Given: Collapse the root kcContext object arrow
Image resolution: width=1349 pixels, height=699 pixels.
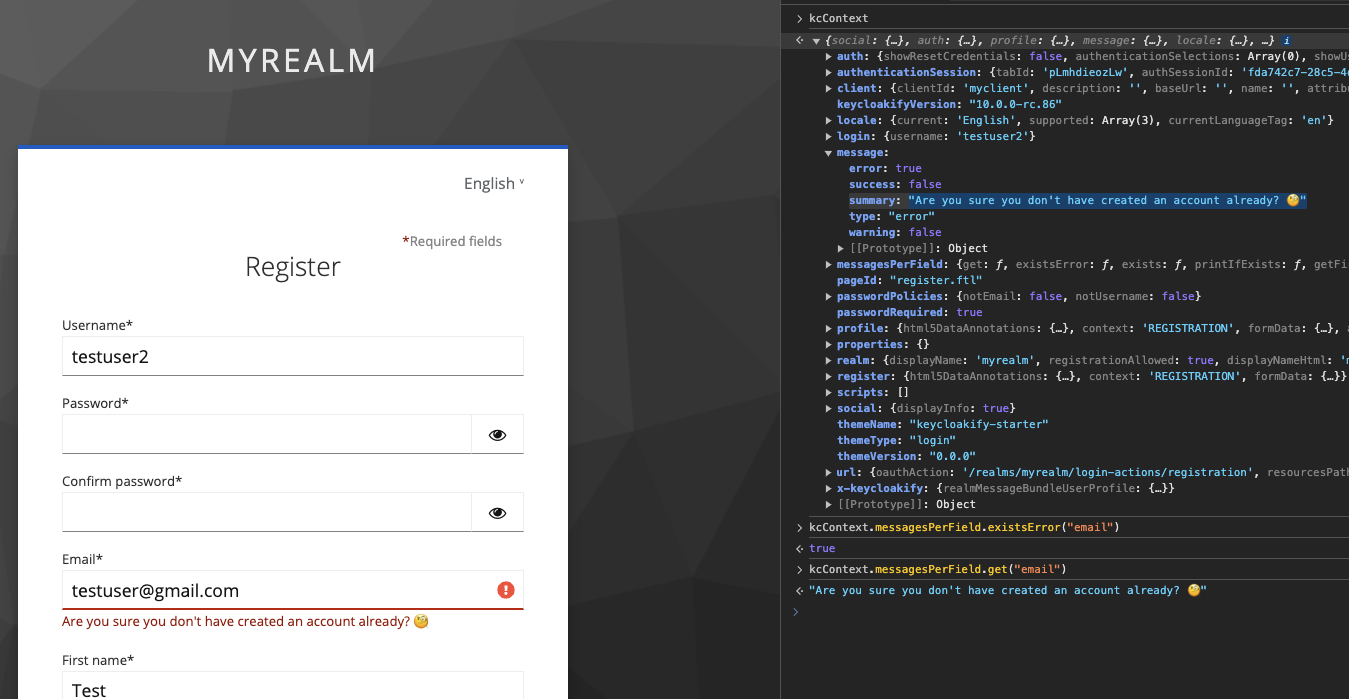Looking at the screenshot, I should tap(816, 41).
